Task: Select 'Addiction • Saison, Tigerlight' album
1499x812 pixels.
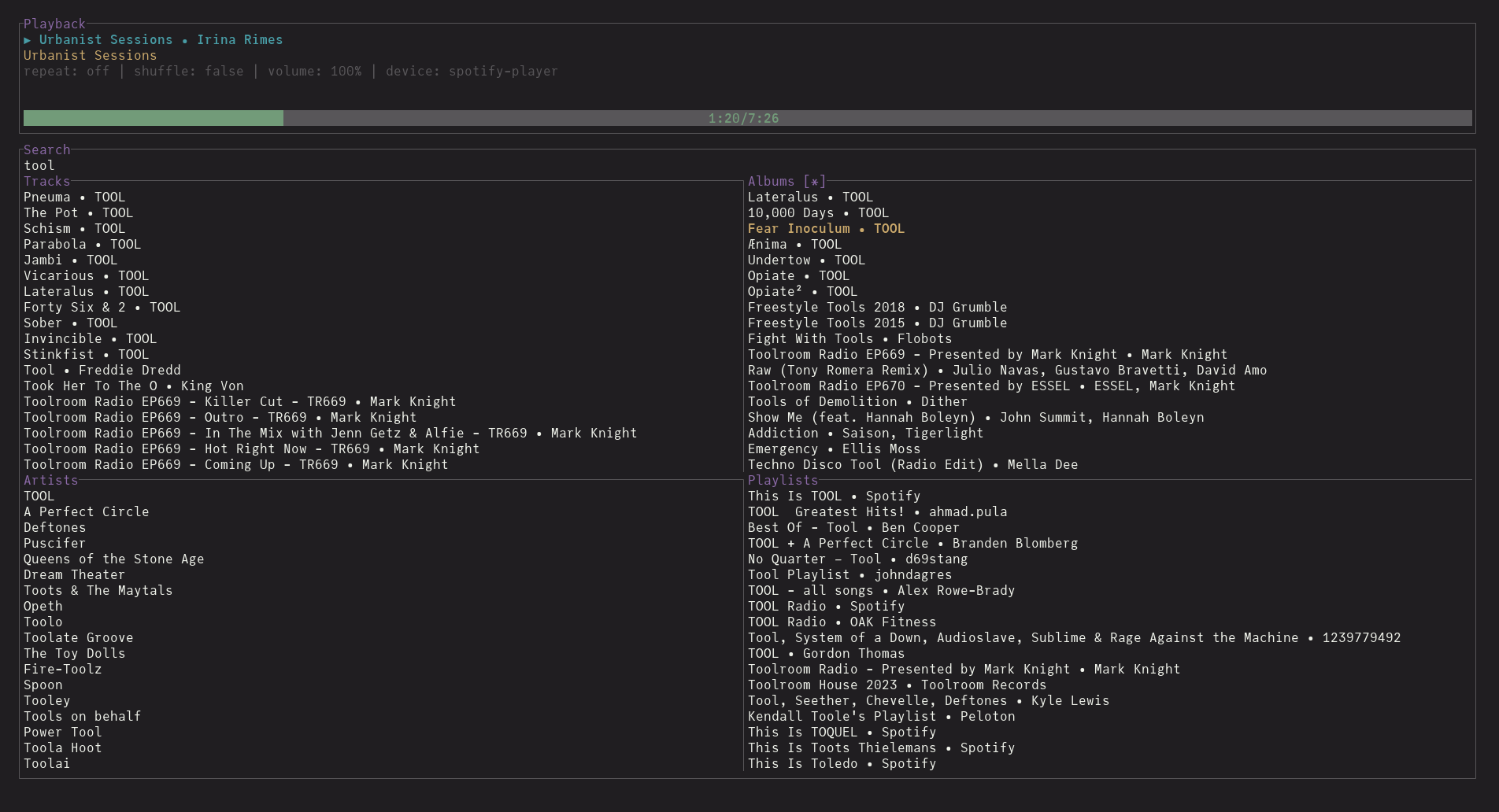Action: [865, 433]
